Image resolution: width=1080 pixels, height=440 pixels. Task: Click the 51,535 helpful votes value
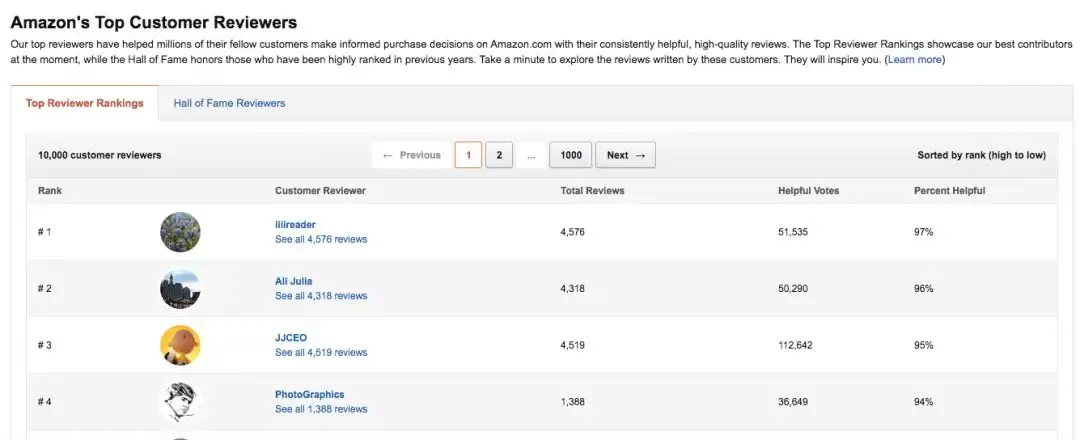coord(793,232)
